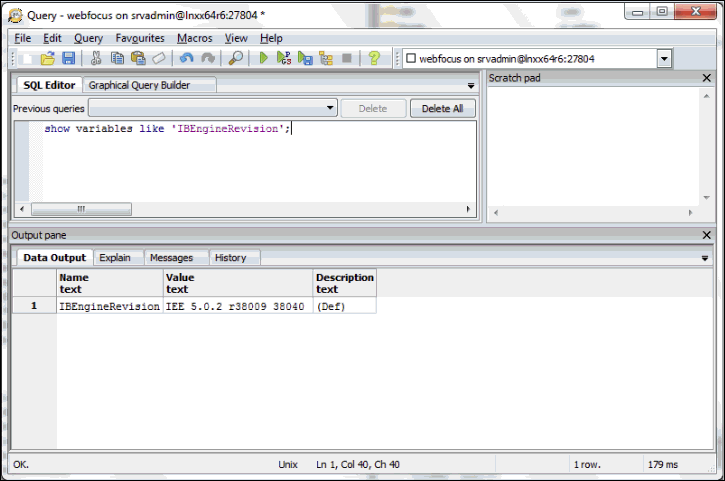Click the Value column header
The width and height of the screenshot is (725, 481).
(x=238, y=283)
